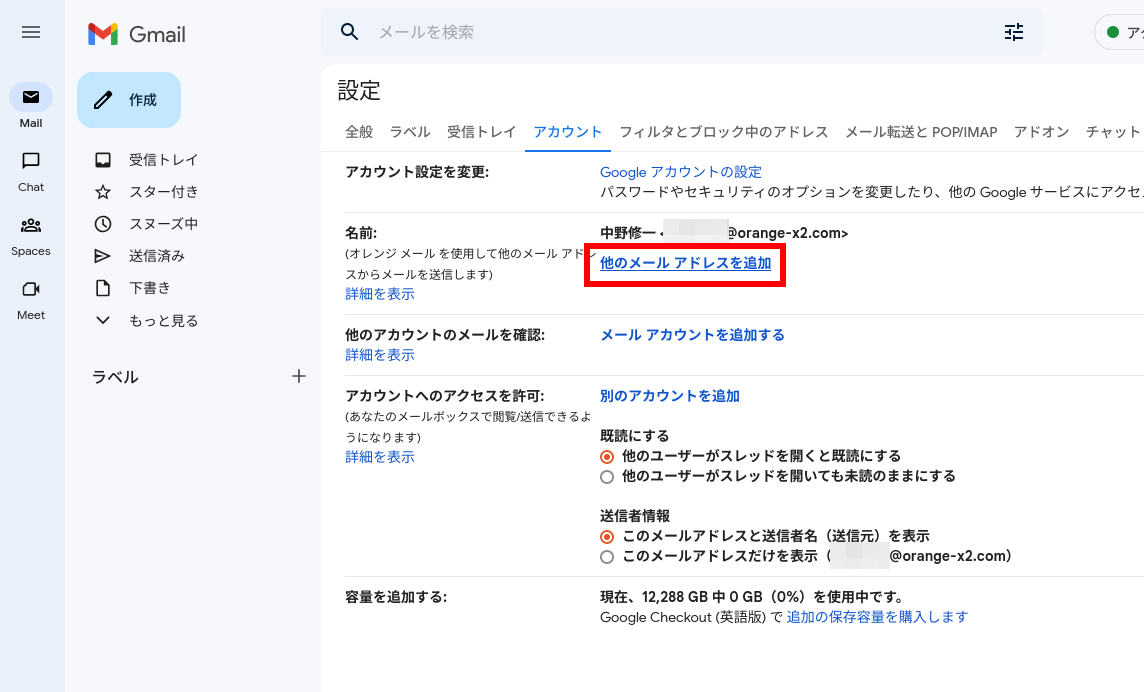Open the メール転送と POP/IMAP tab
Viewport: 1144px width, 692px height.
921,132
